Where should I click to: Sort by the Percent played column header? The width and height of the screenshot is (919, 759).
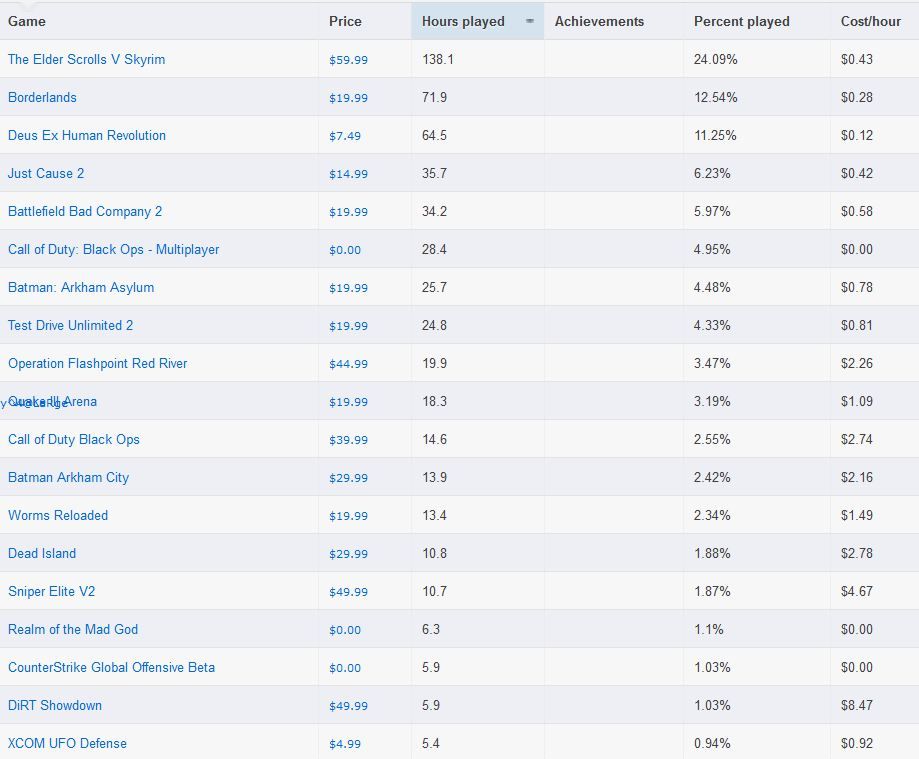(x=741, y=21)
